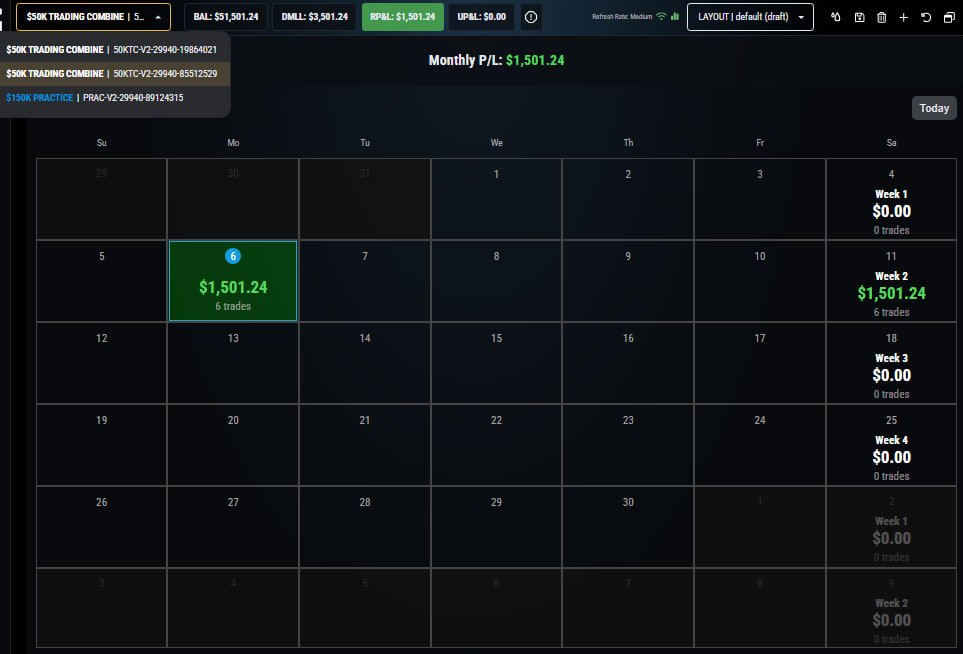
Task: Select calendar day 23
Action: pyautogui.click(x=628, y=445)
